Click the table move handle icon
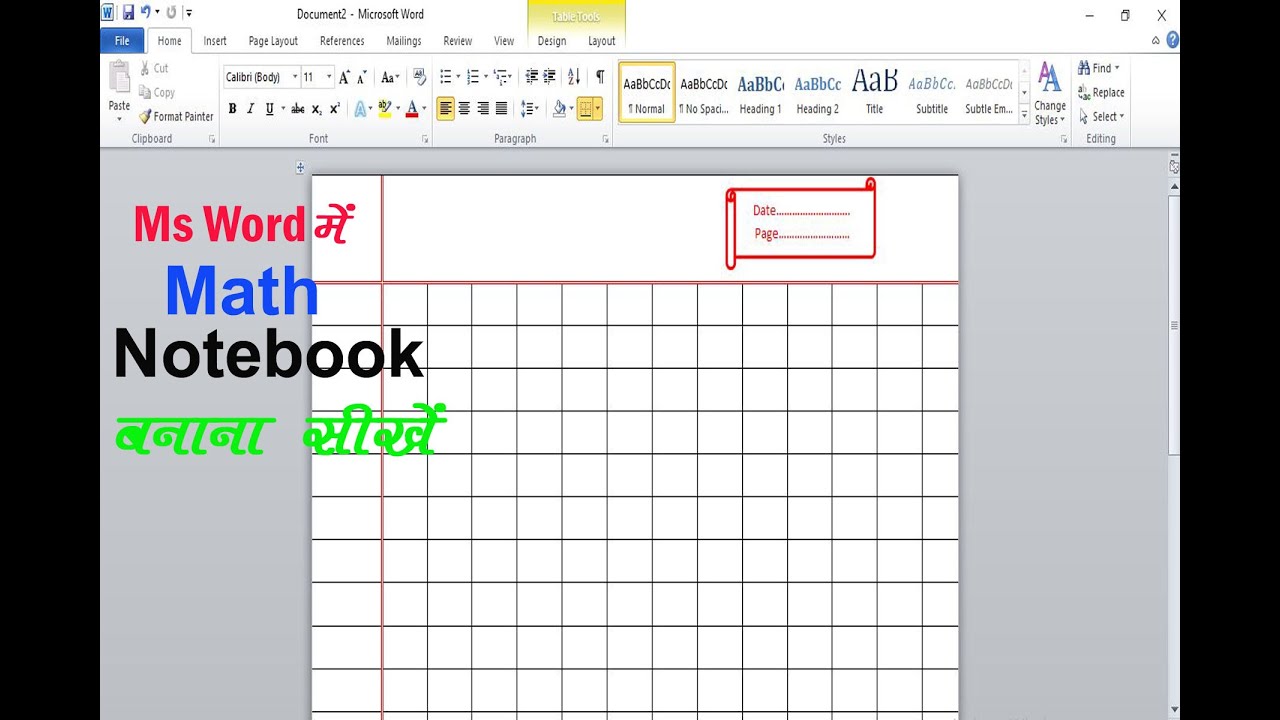 coord(300,168)
